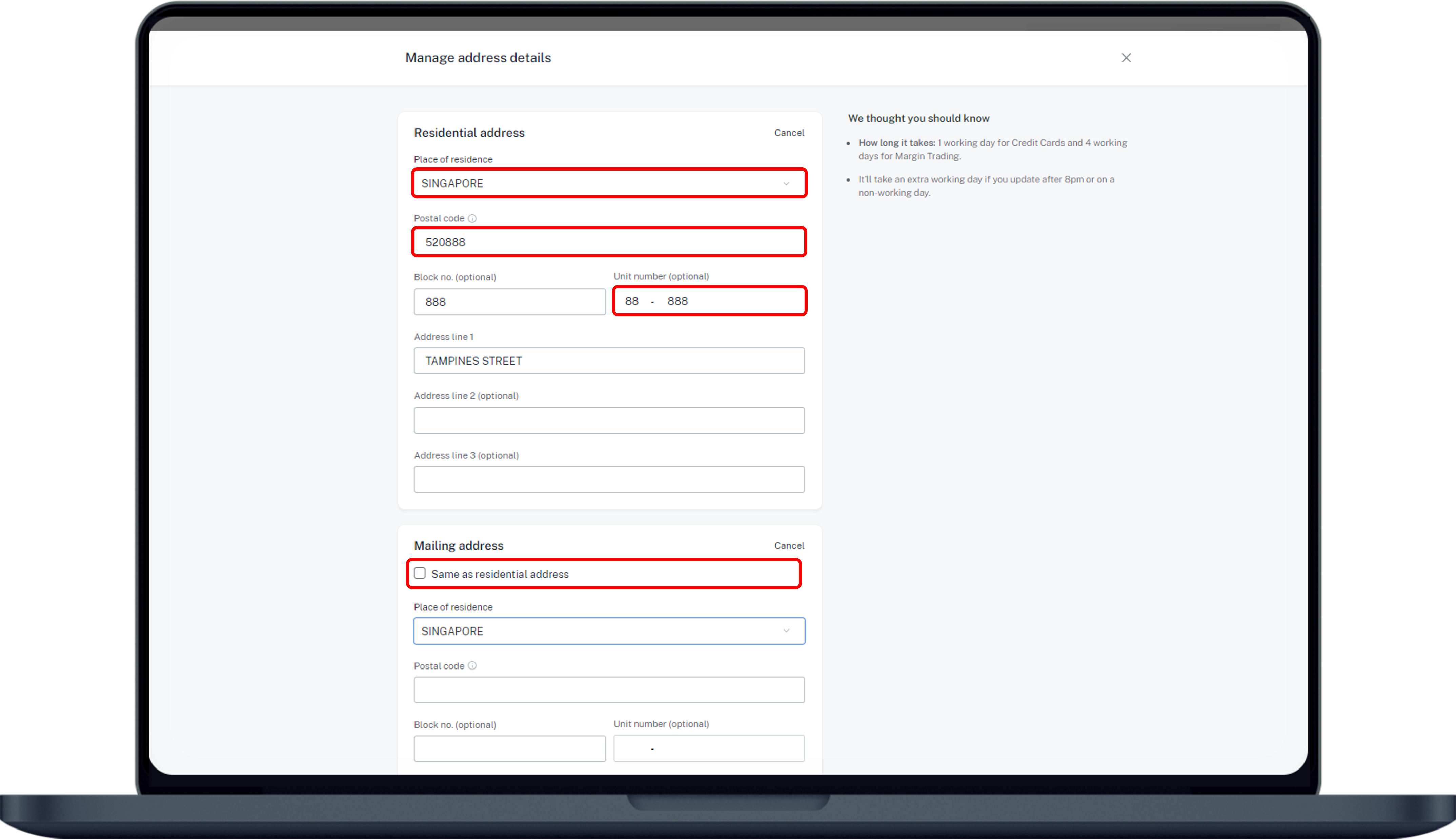Click the chevron arrow in mailing SINGAPORE dropdown
Image resolution: width=1456 pixels, height=839 pixels.
[x=786, y=631]
